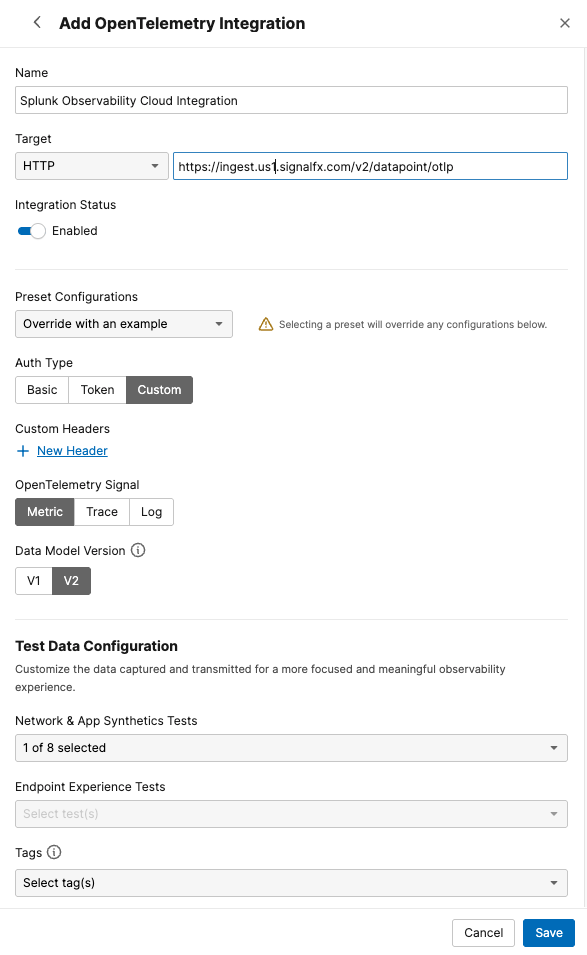Expand the Endpoint Experience Tests dropdown

point(291,814)
